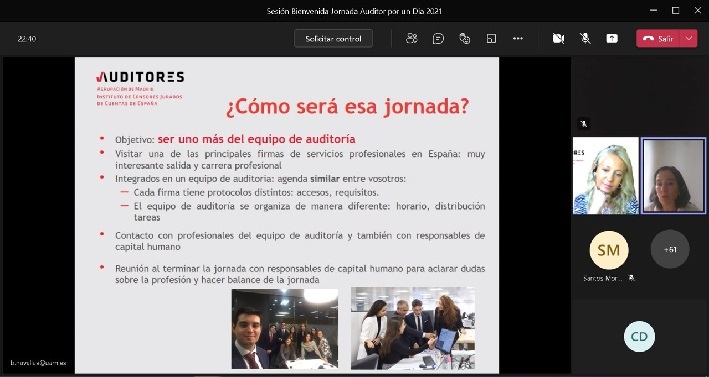Click the share content icon
The height and width of the screenshot is (377, 709).
612,39
